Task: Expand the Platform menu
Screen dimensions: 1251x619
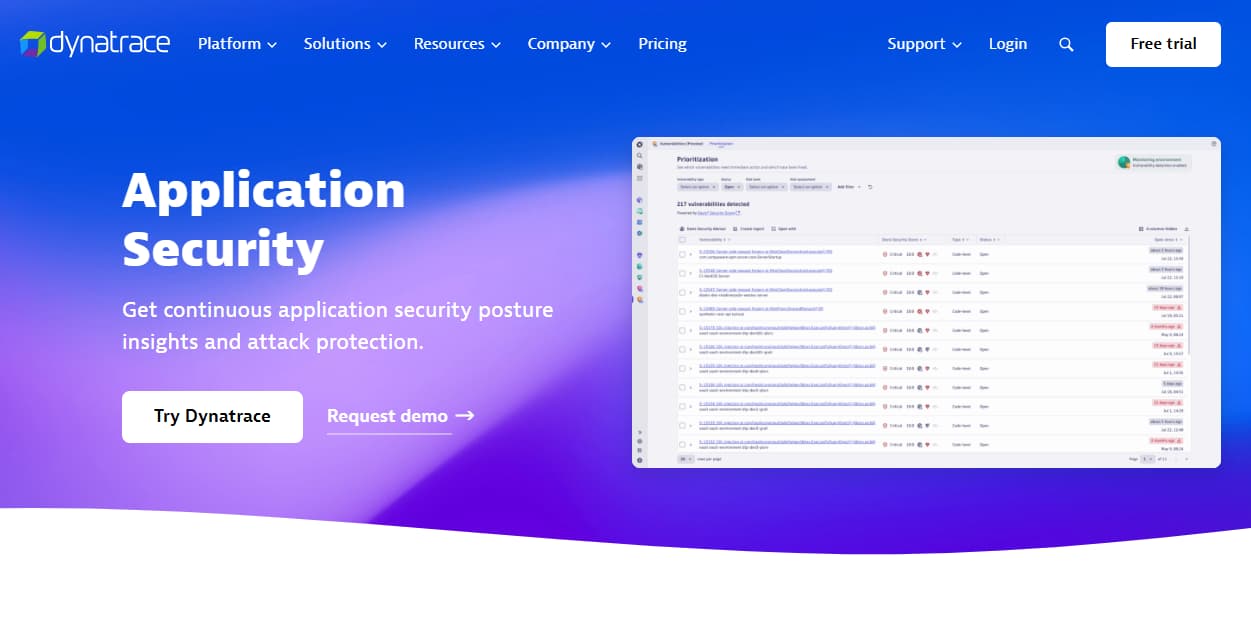Action: coord(238,44)
